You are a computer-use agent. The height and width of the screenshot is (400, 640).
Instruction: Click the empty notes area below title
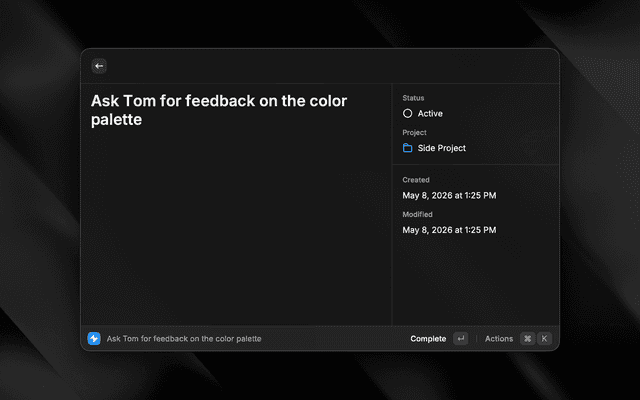(236, 229)
